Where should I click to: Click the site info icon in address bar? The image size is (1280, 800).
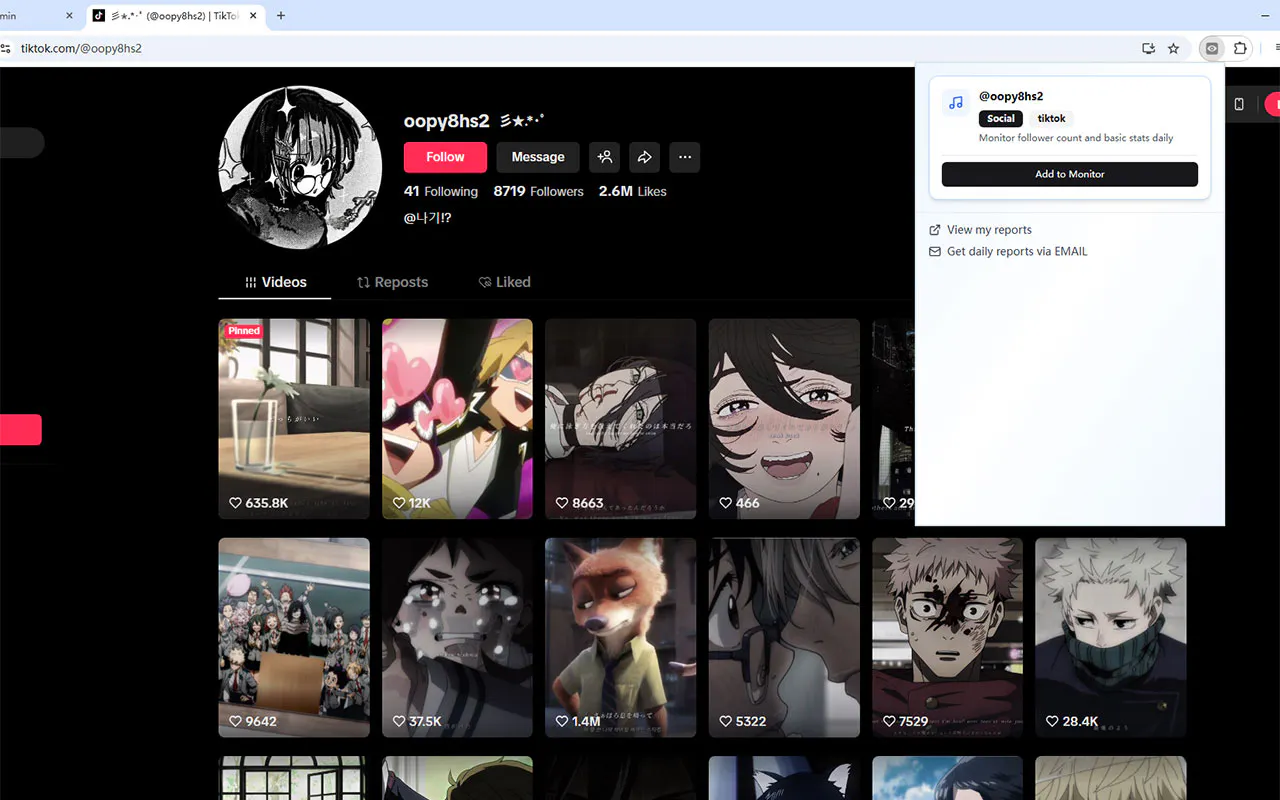coord(6,48)
